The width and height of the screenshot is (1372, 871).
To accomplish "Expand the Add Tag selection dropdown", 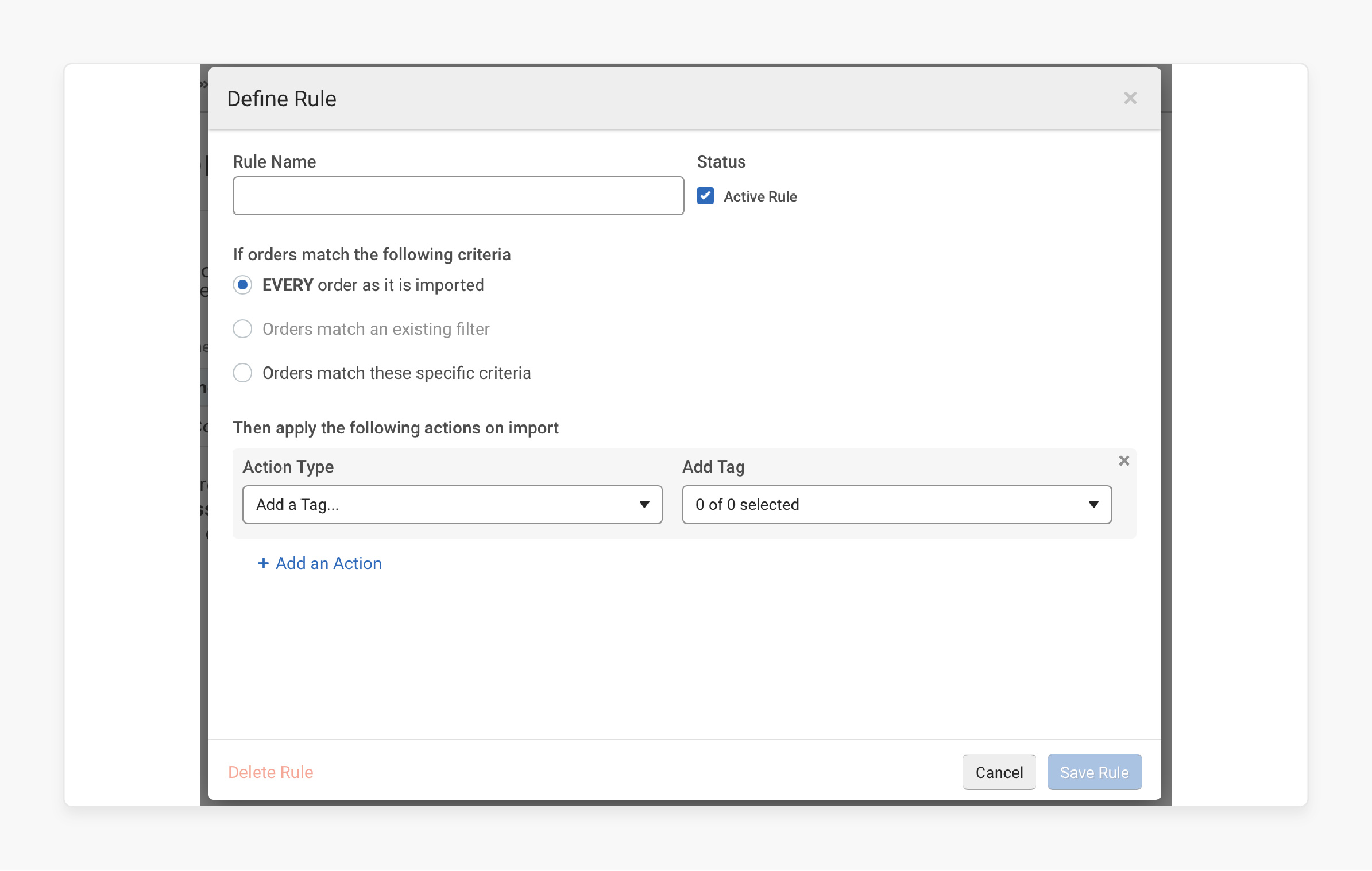I will click(896, 505).
